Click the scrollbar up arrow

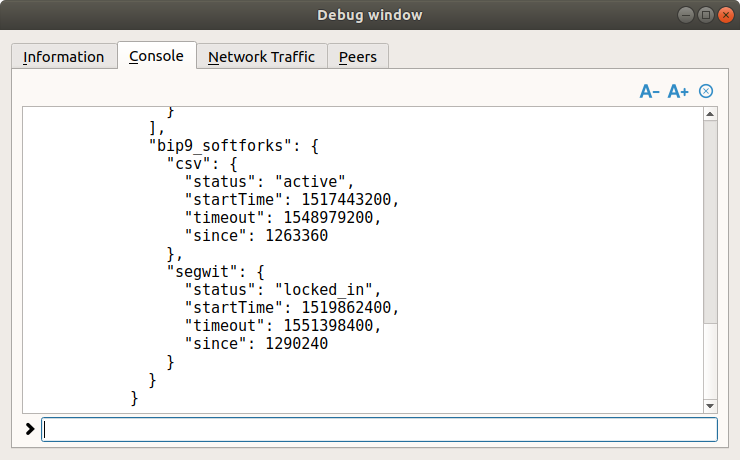[710, 114]
